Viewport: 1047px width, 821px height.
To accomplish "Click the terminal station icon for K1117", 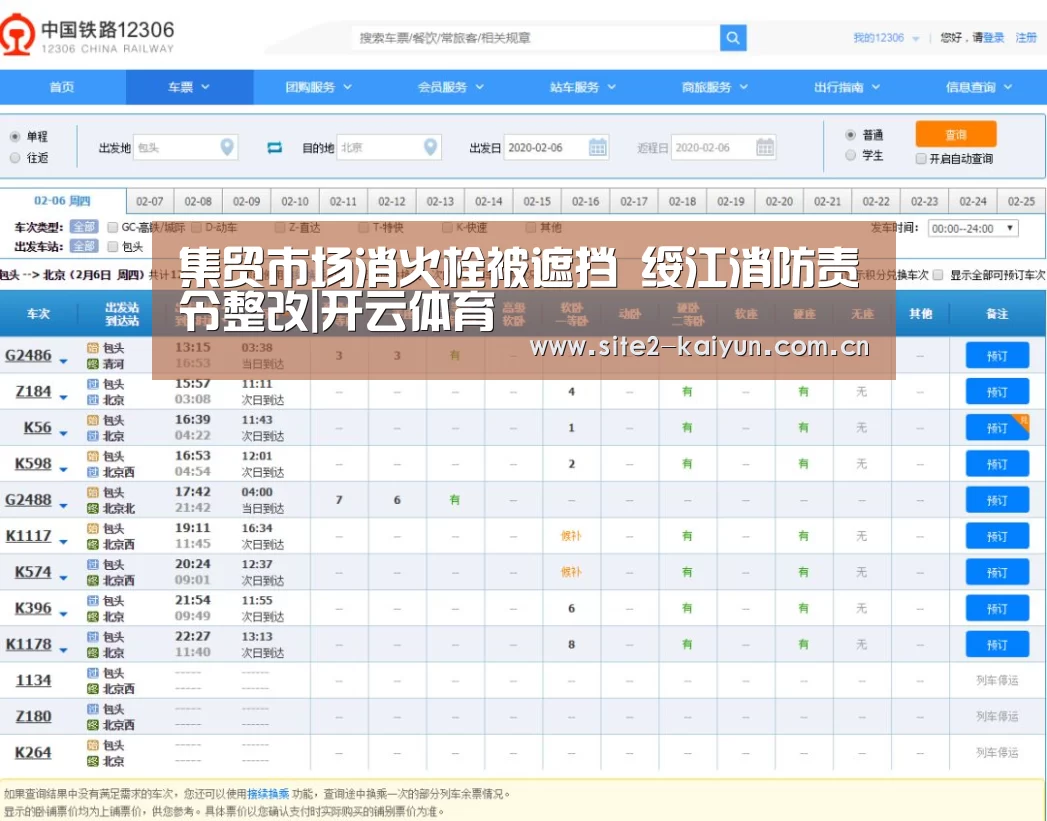I will [x=93, y=544].
